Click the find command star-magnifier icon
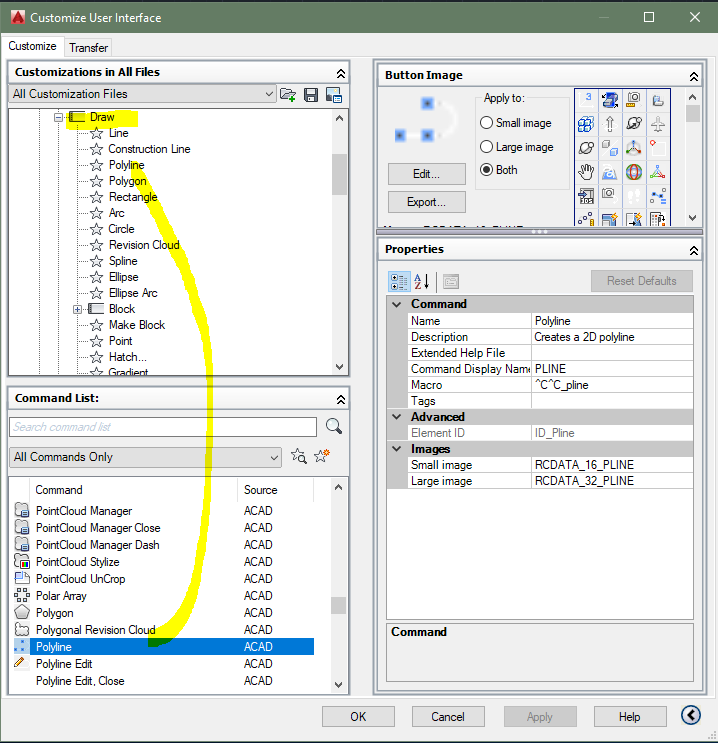Screen dimensions: 718x743 (x=299, y=456)
